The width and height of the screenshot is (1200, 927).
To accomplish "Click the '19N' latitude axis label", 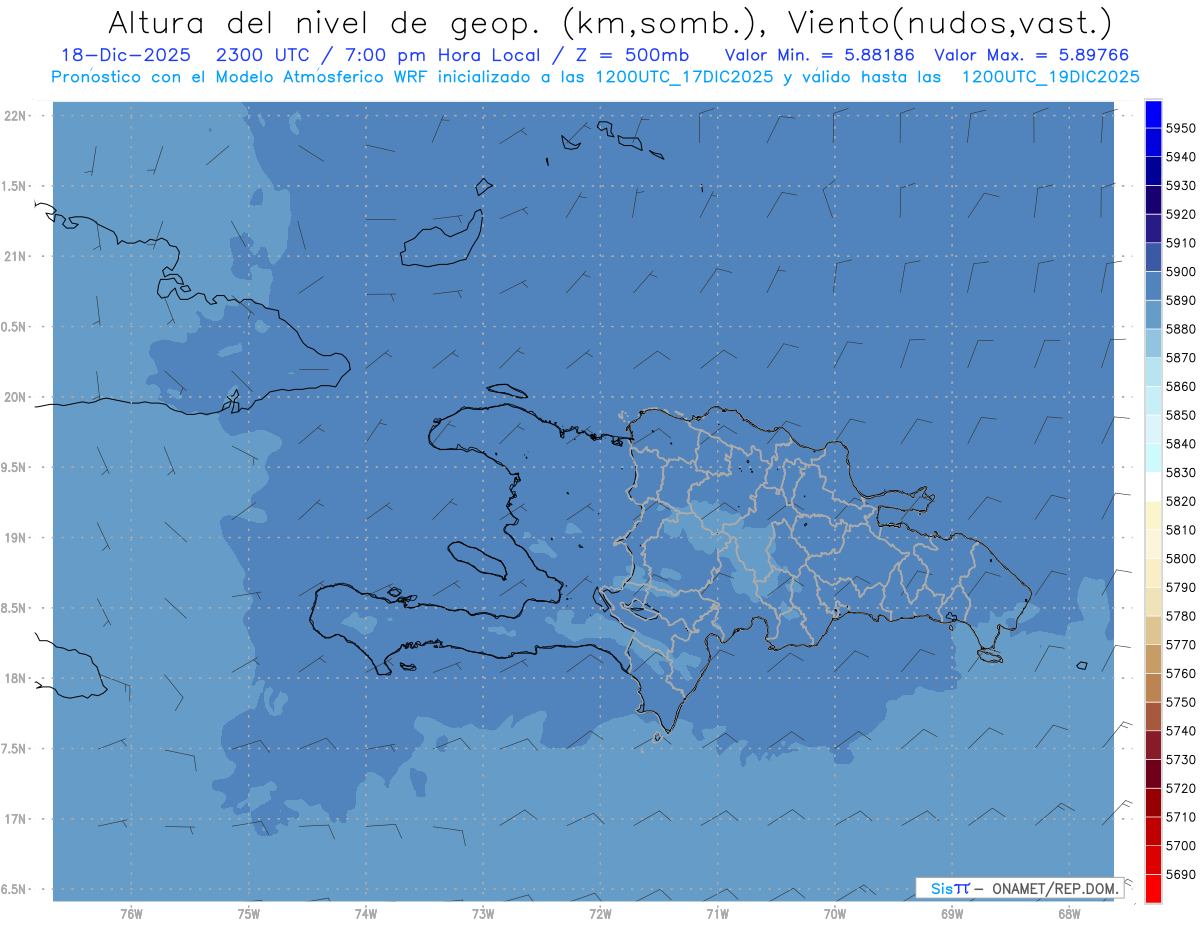I will [x=15, y=537].
